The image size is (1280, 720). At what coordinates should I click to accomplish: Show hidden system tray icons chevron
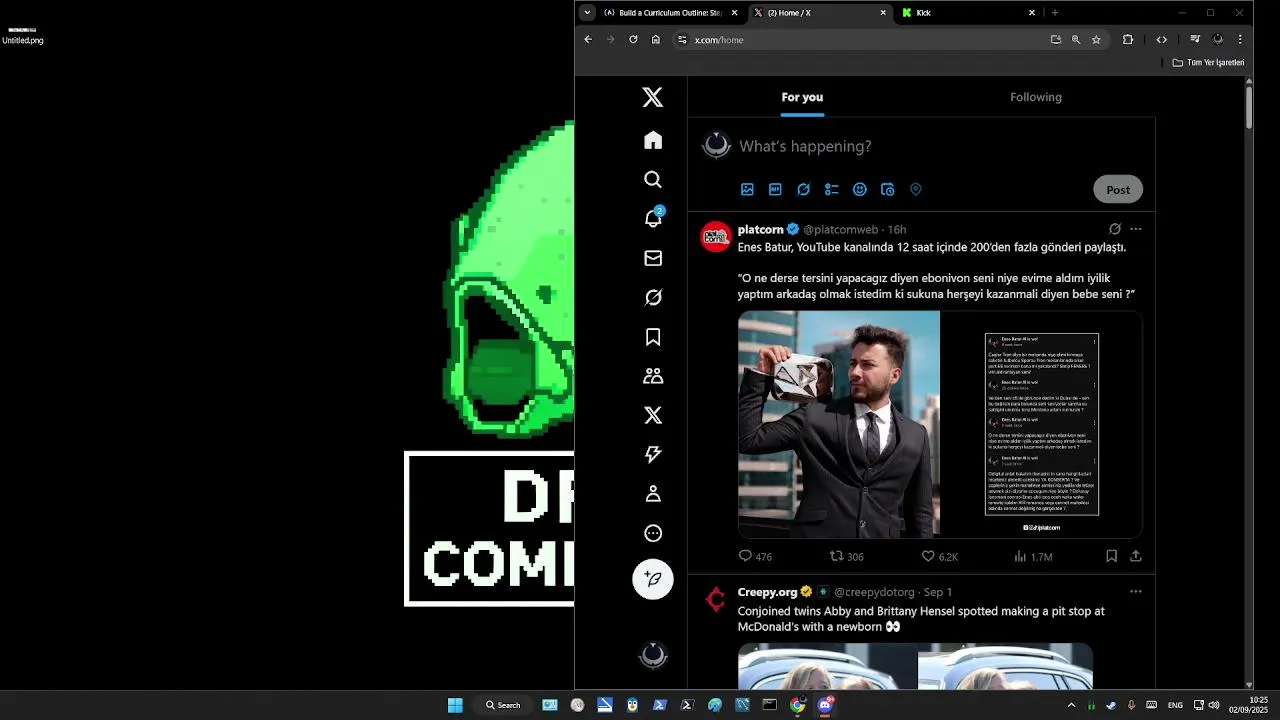[x=1071, y=705]
